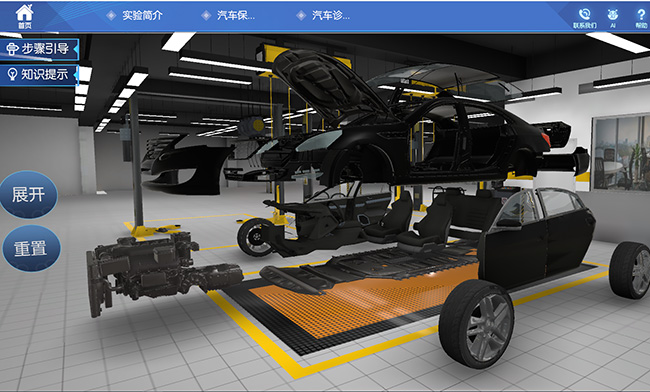The width and height of the screenshot is (650, 392).
Task: Click the 联系我们 contact icon
Action: (585, 18)
